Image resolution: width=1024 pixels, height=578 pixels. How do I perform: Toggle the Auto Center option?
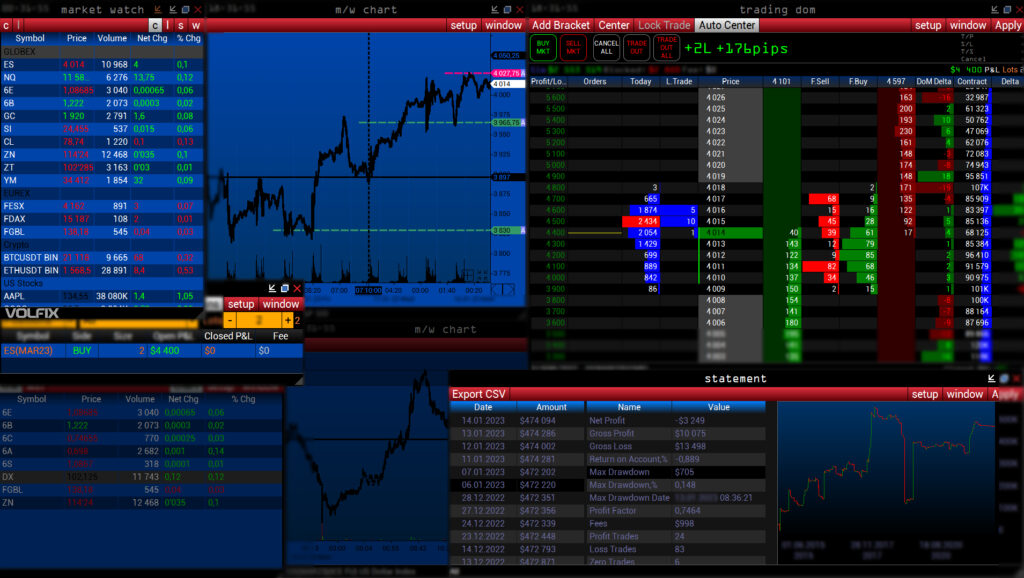pos(726,25)
